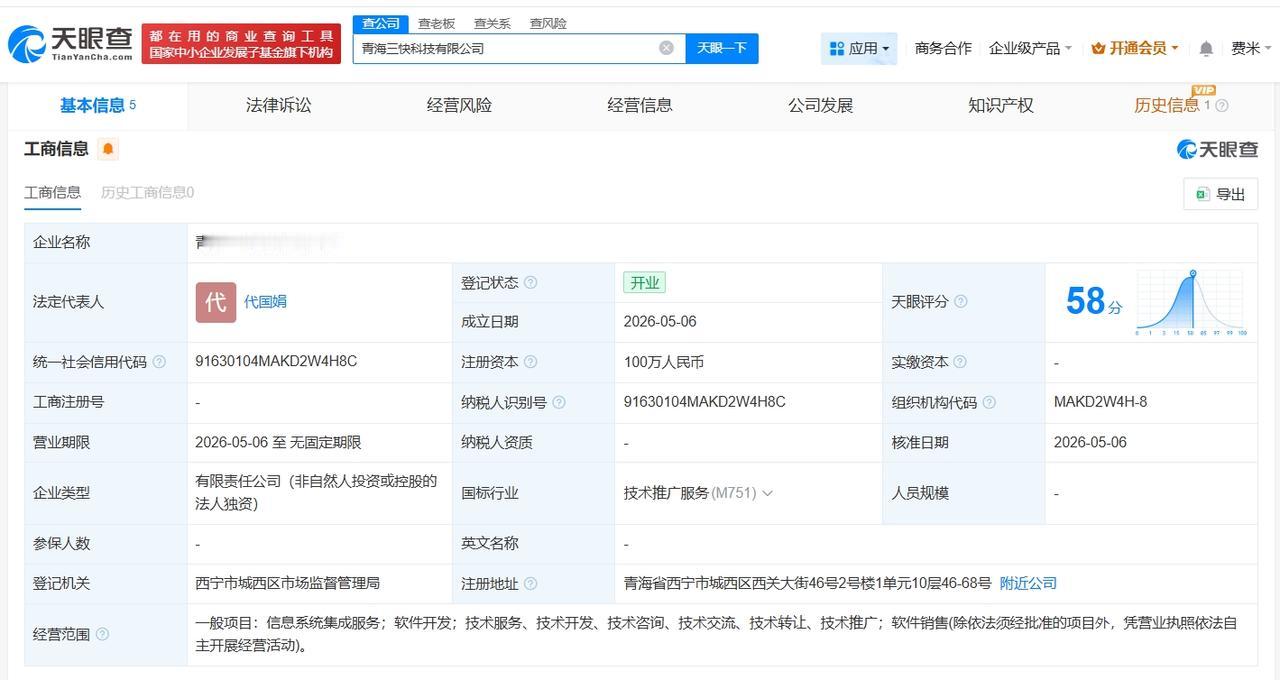This screenshot has width=1280, height=680.
Task: Click help icon beside 历史信息 tab
Action: point(1221,105)
